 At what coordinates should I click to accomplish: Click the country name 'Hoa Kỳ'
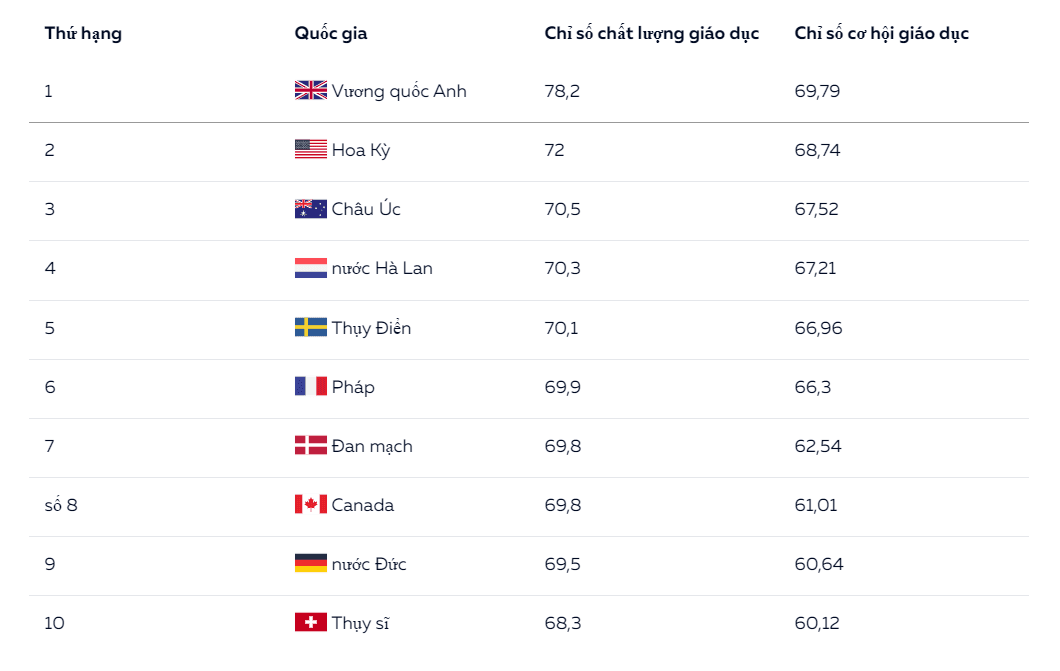click(x=361, y=150)
